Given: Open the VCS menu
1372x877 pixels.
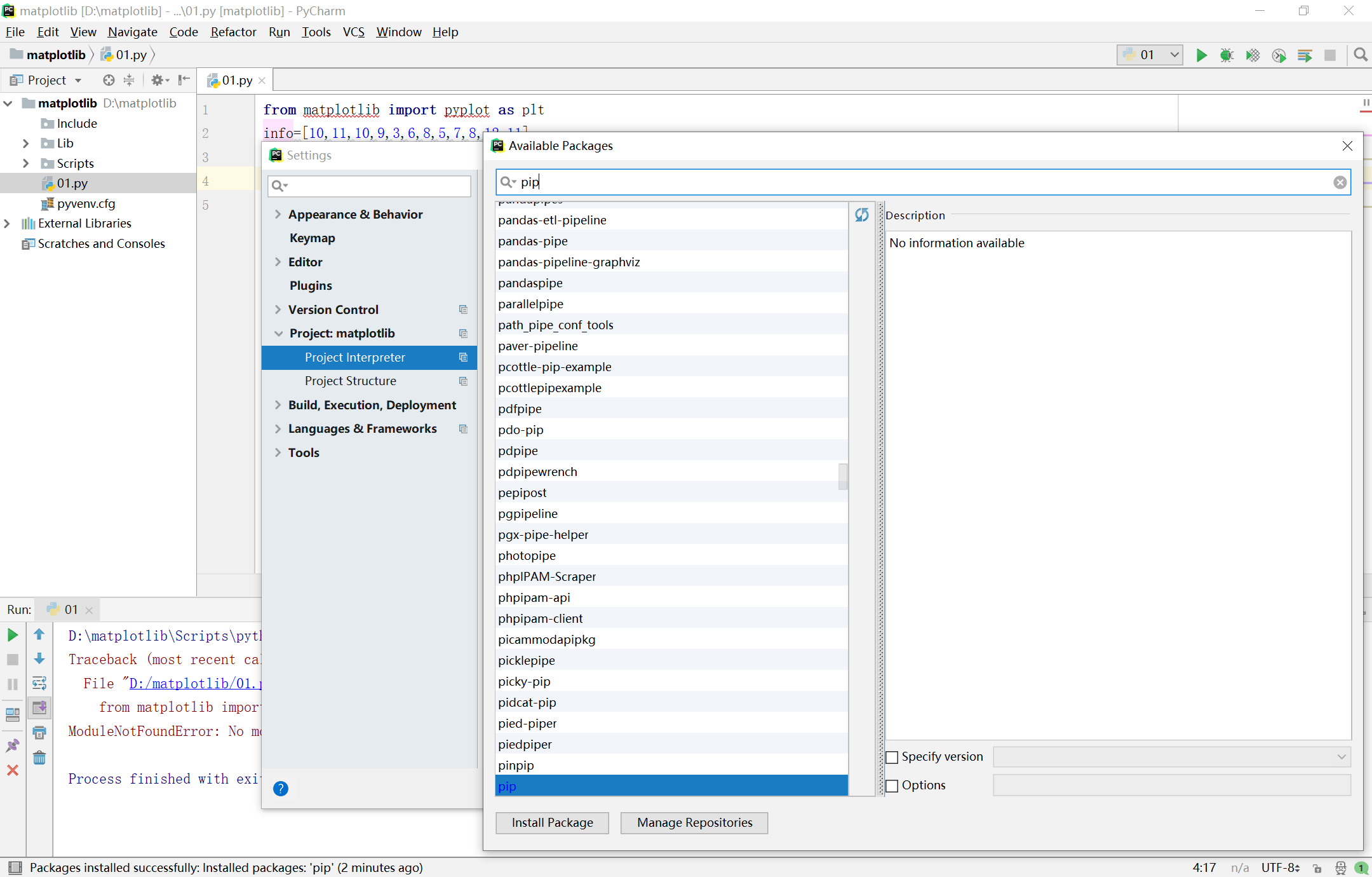Looking at the screenshot, I should [x=354, y=32].
